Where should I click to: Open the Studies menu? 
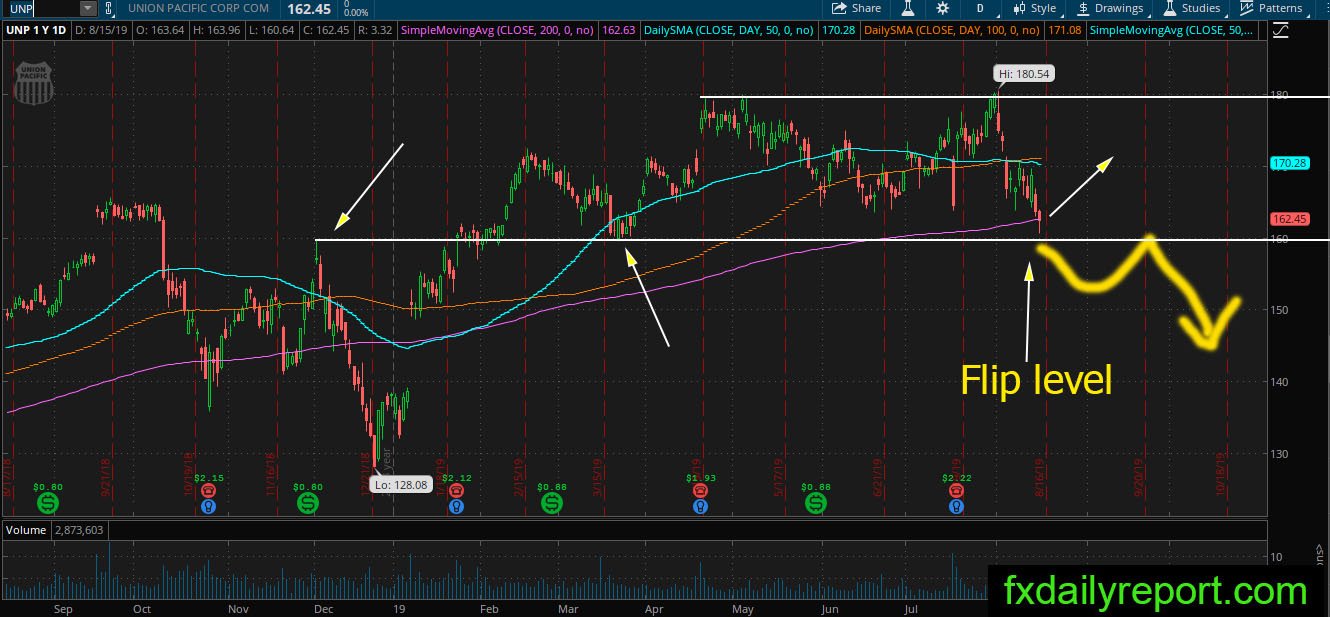pyautogui.click(x=1192, y=8)
